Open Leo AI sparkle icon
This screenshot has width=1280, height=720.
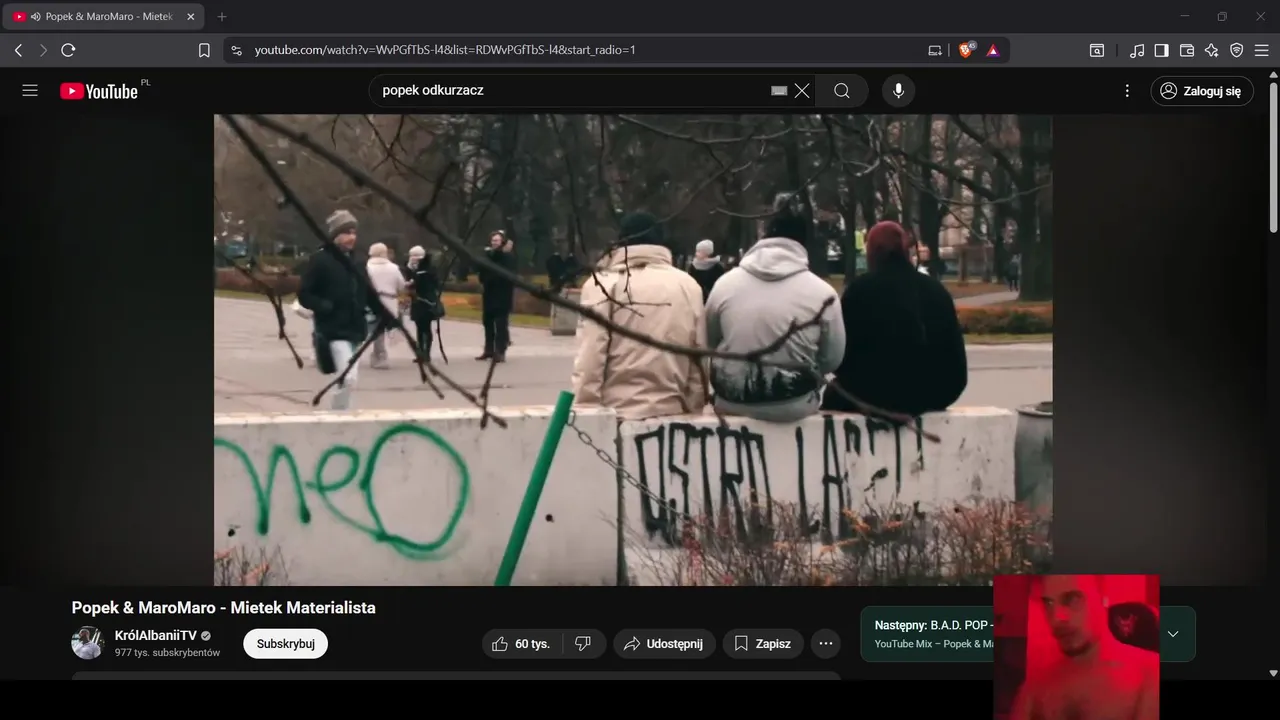coord(1212,50)
